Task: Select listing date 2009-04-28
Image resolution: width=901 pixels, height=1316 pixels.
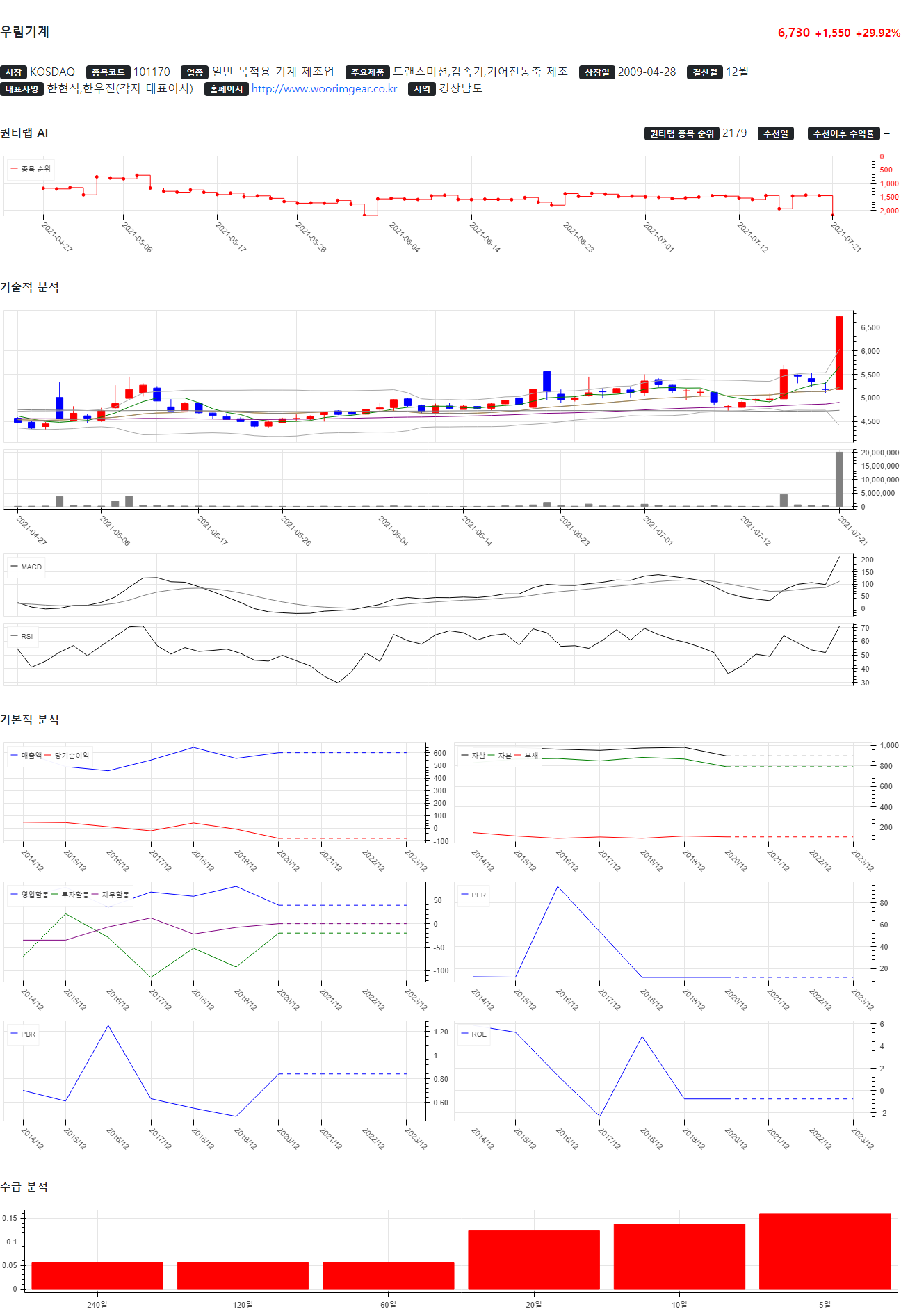Action: point(647,72)
